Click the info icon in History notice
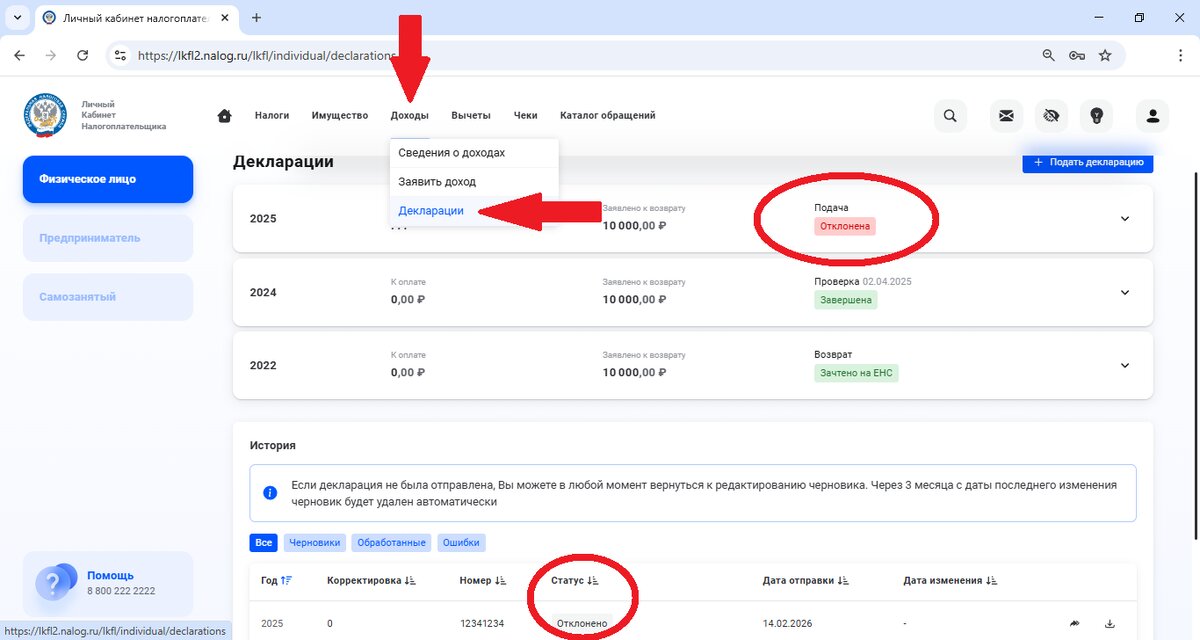Viewport: 1200px width, 640px height. [269, 493]
